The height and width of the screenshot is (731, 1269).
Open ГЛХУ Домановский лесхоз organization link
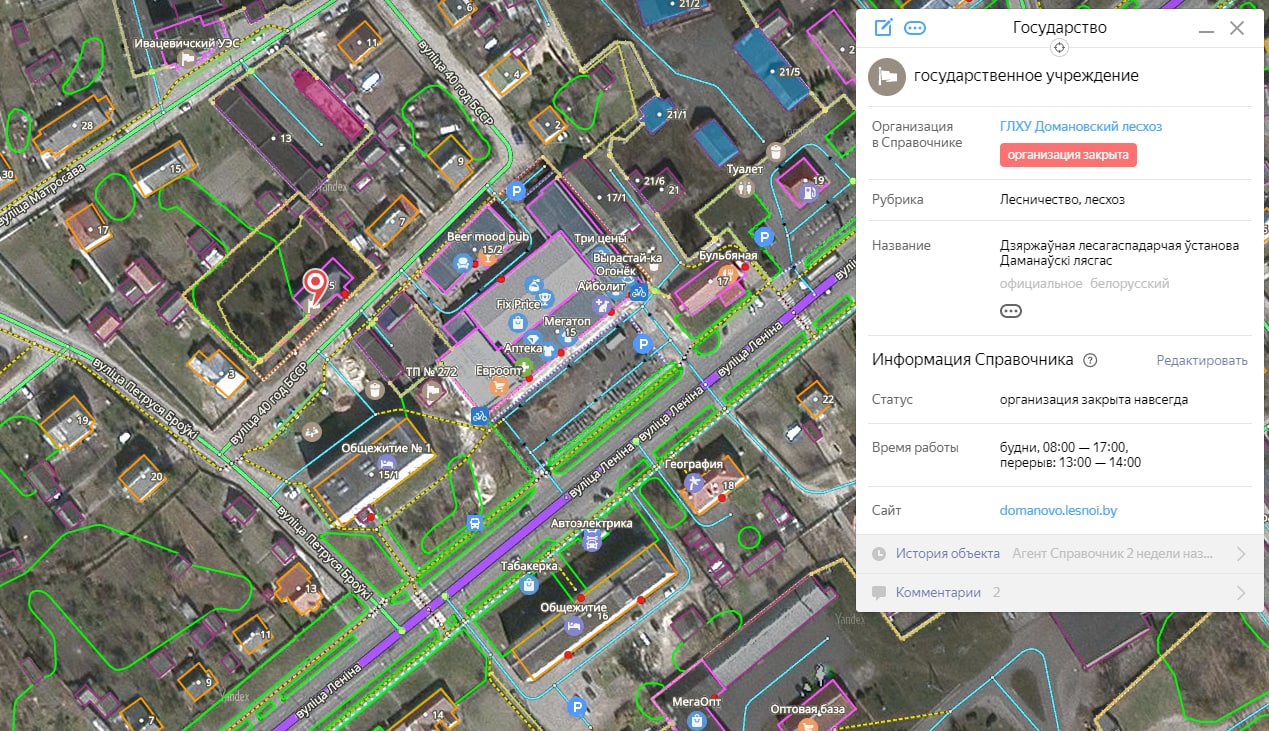point(1081,127)
